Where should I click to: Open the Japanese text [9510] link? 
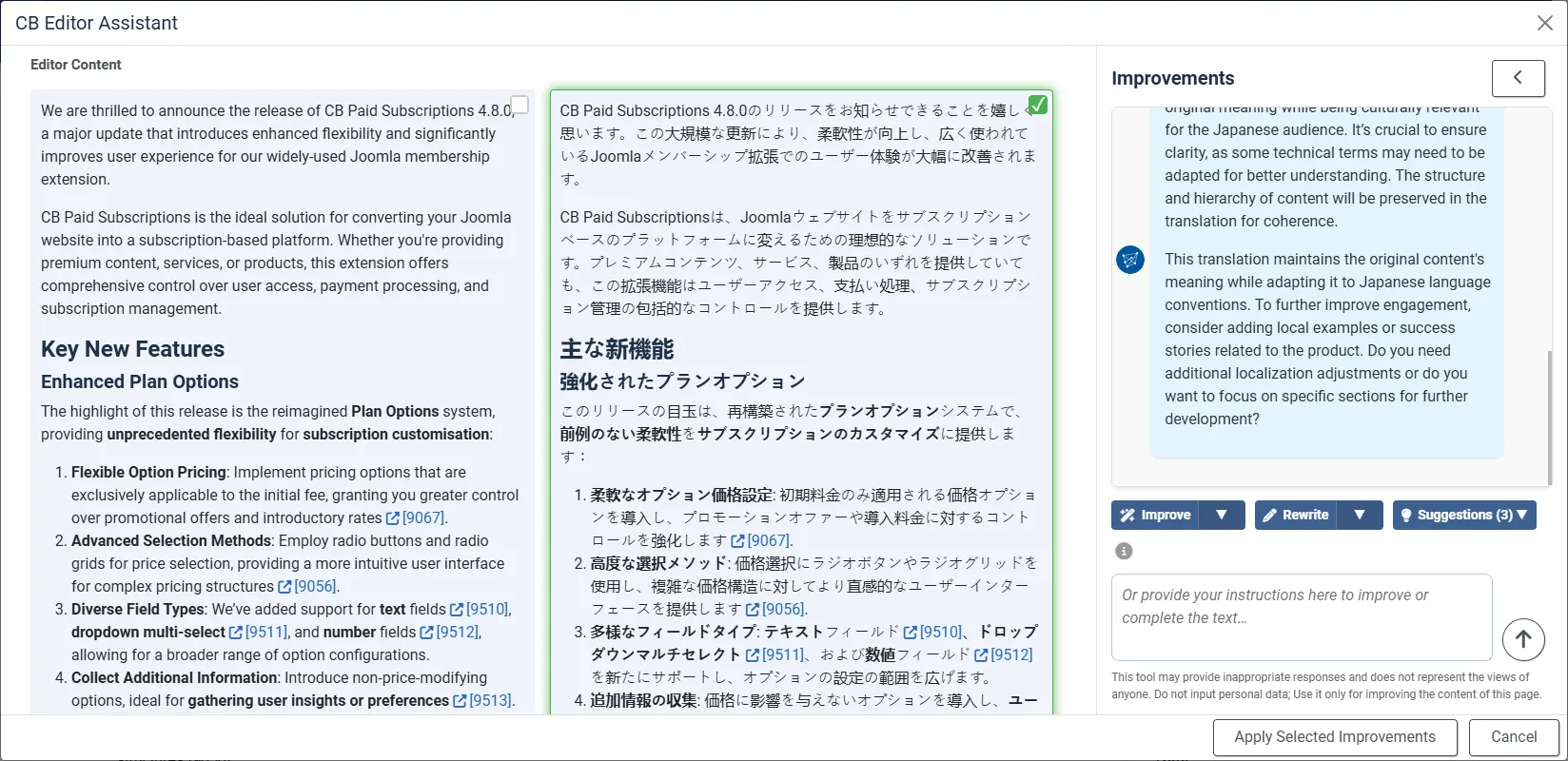point(933,632)
